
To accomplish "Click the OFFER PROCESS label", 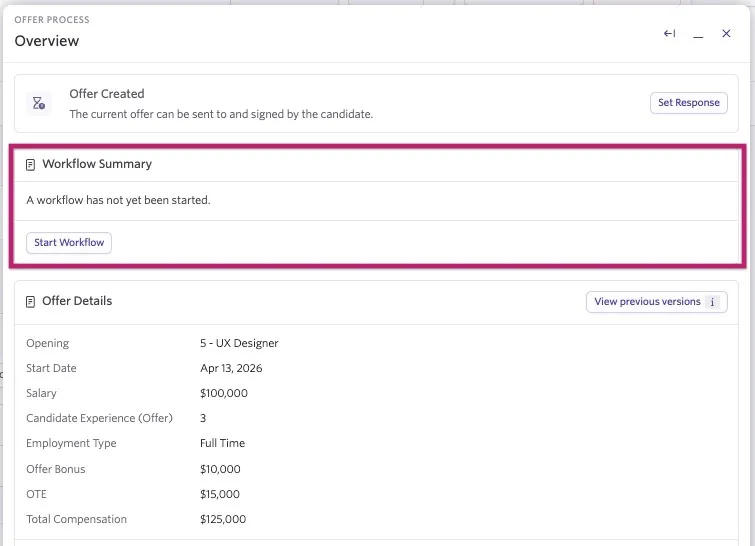I will point(52,20).
